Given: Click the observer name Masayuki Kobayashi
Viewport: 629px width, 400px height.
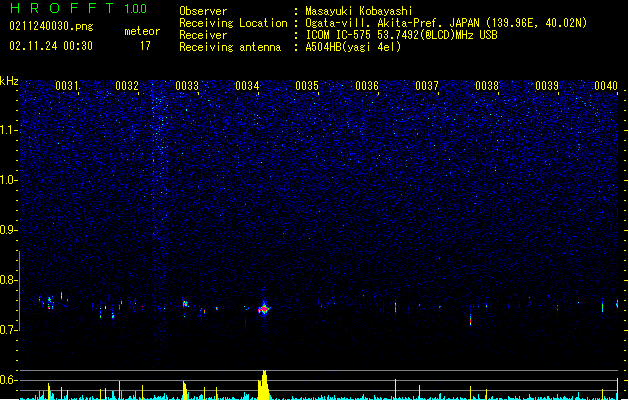Looking at the screenshot, I should click(x=359, y=11).
